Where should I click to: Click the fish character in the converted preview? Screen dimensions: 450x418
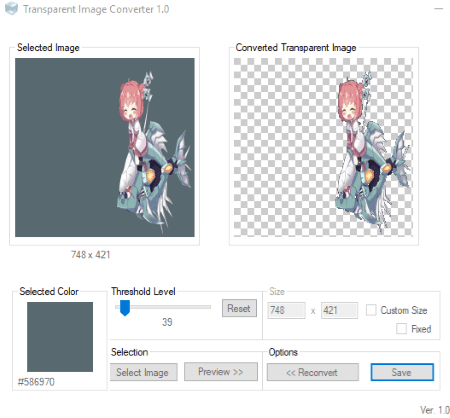(371, 180)
